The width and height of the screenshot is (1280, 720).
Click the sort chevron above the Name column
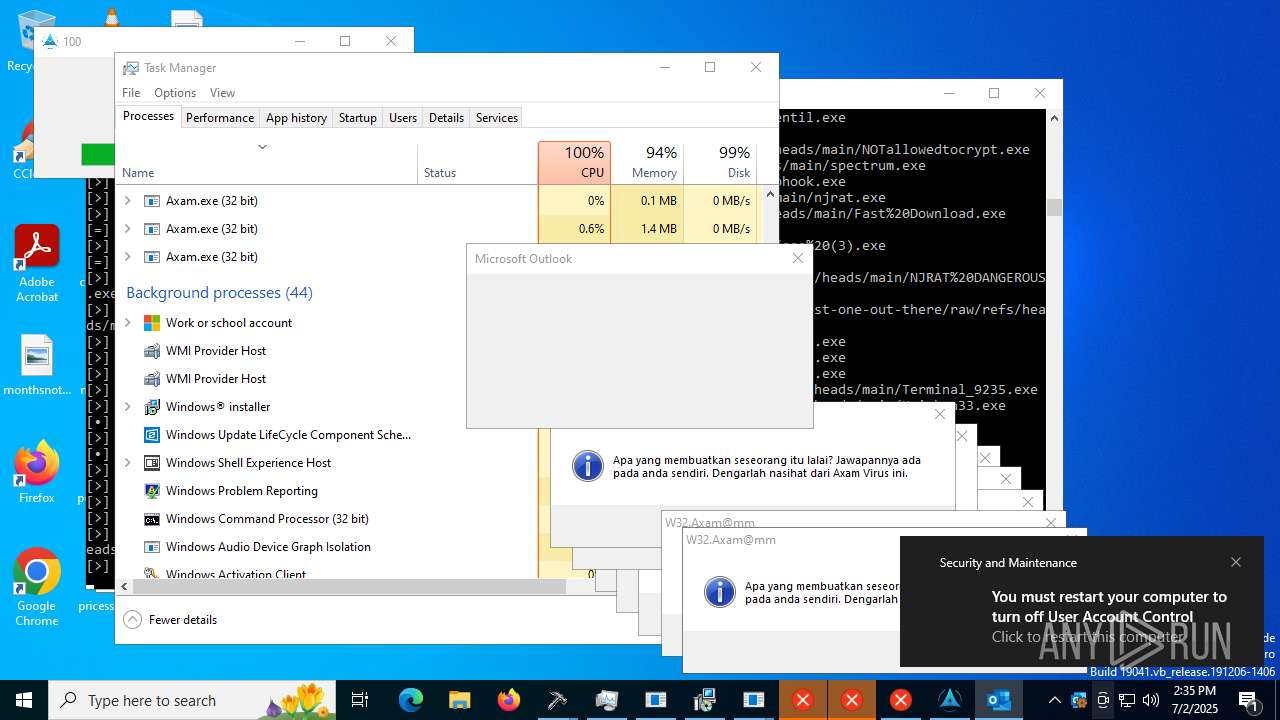(x=262, y=147)
